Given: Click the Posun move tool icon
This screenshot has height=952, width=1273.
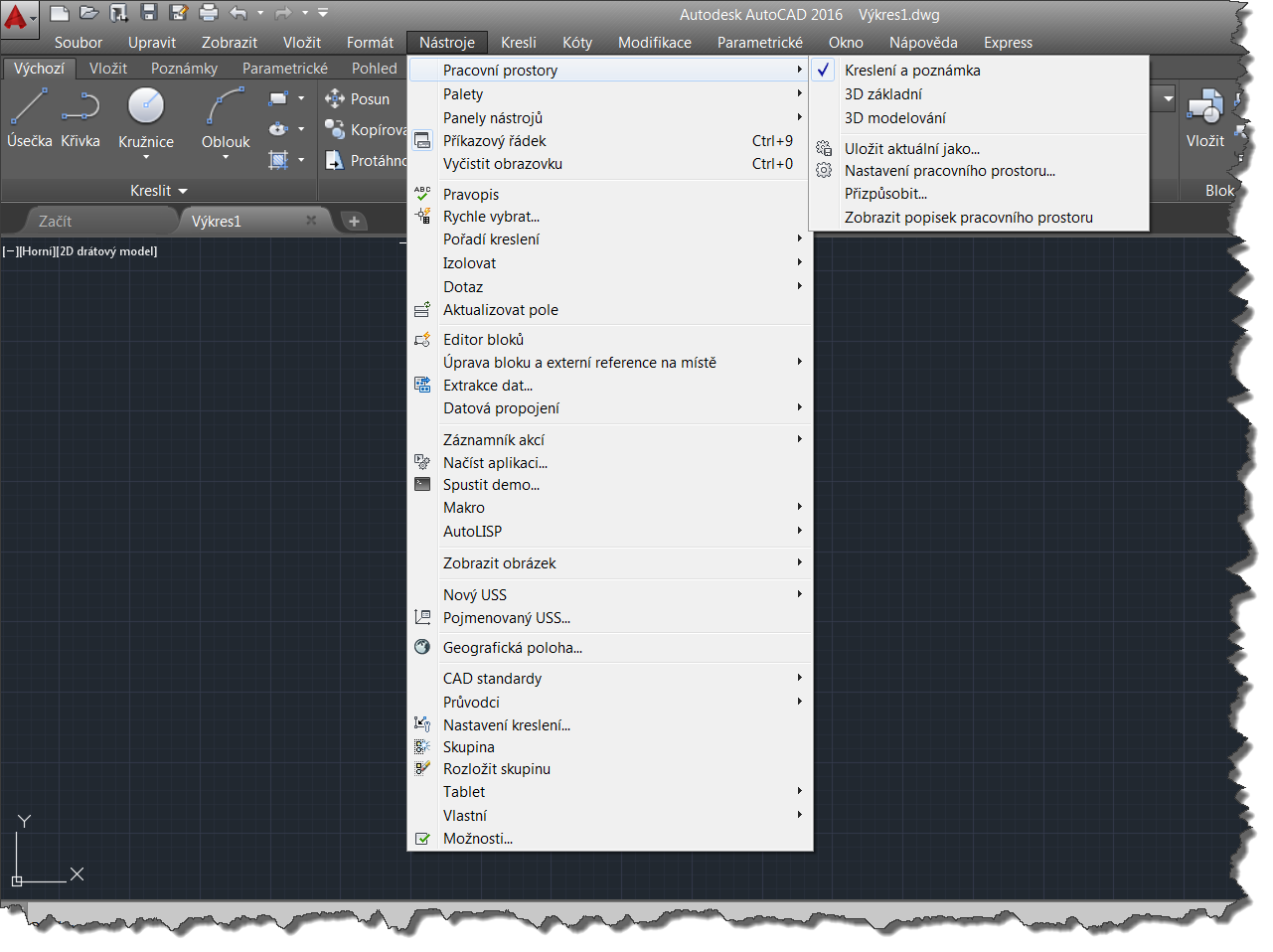Looking at the screenshot, I should [x=335, y=98].
